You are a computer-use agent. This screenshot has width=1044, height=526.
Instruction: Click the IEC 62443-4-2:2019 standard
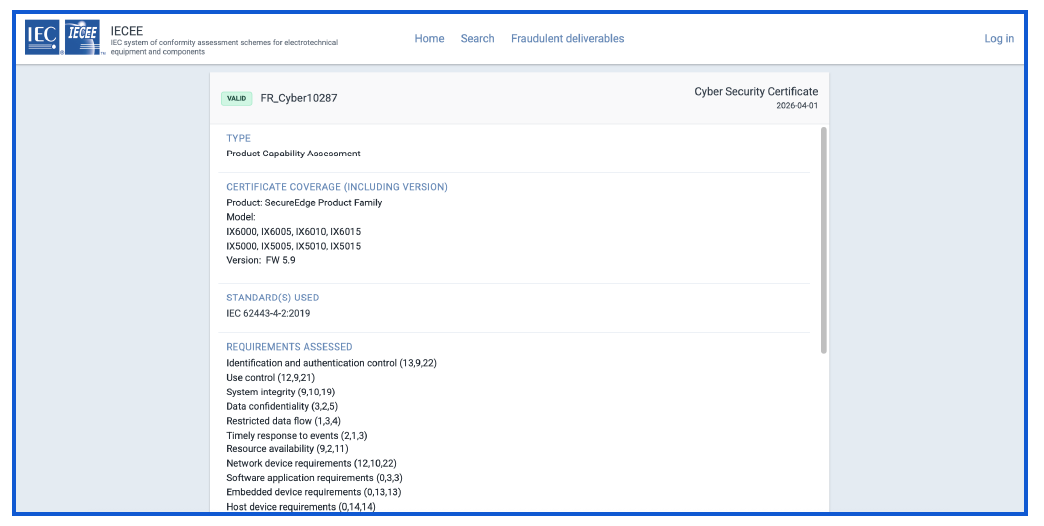pos(268,314)
